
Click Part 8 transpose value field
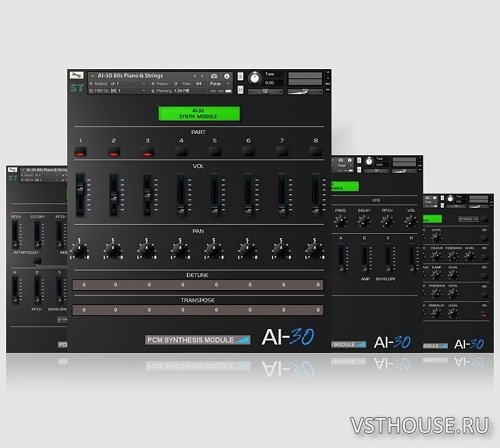pos(318,310)
